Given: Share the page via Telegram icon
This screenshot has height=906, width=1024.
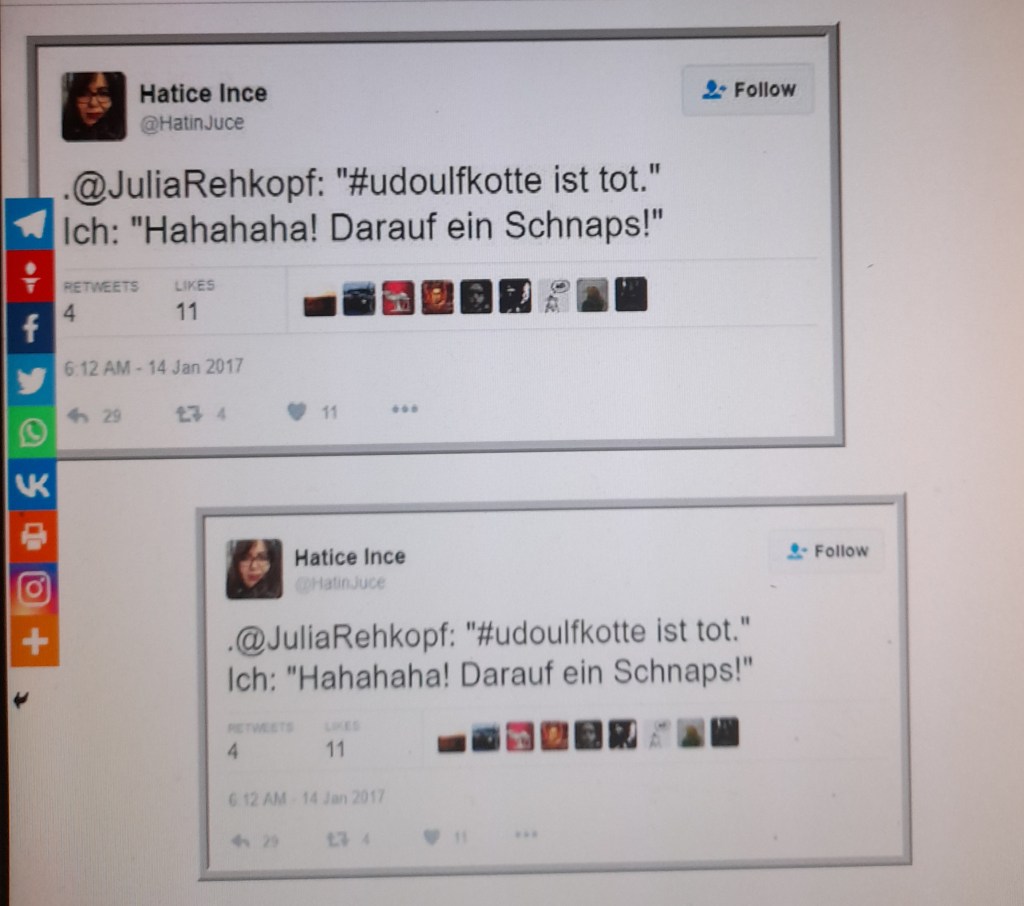Looking at the screenshot, I should point(29,224).
